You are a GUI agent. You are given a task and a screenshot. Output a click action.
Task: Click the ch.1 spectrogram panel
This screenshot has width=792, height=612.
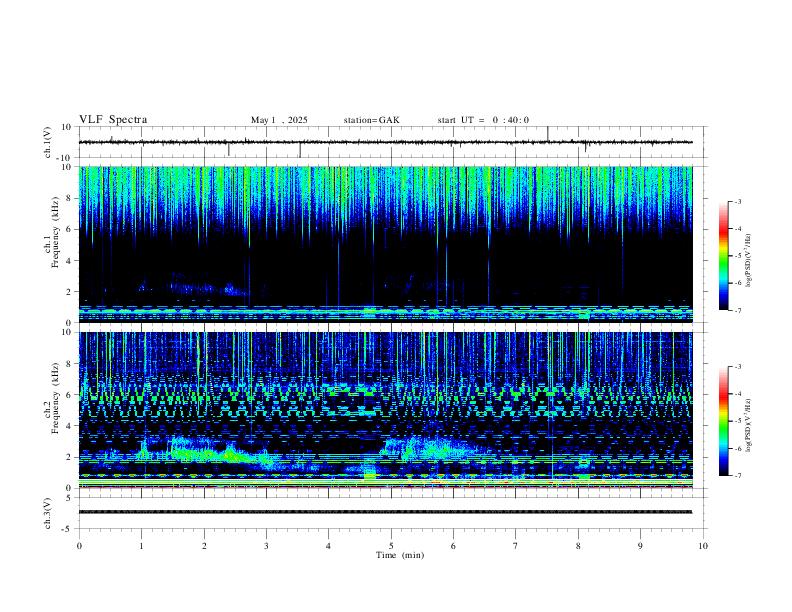[x=386, y=244]
